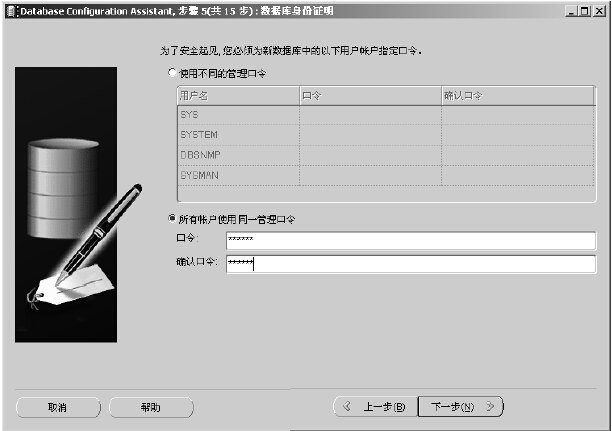Click the confirm password cell for SYSTEM
Image resolution: width=612 pixels, height=431 pixels.
coord(518,135)
